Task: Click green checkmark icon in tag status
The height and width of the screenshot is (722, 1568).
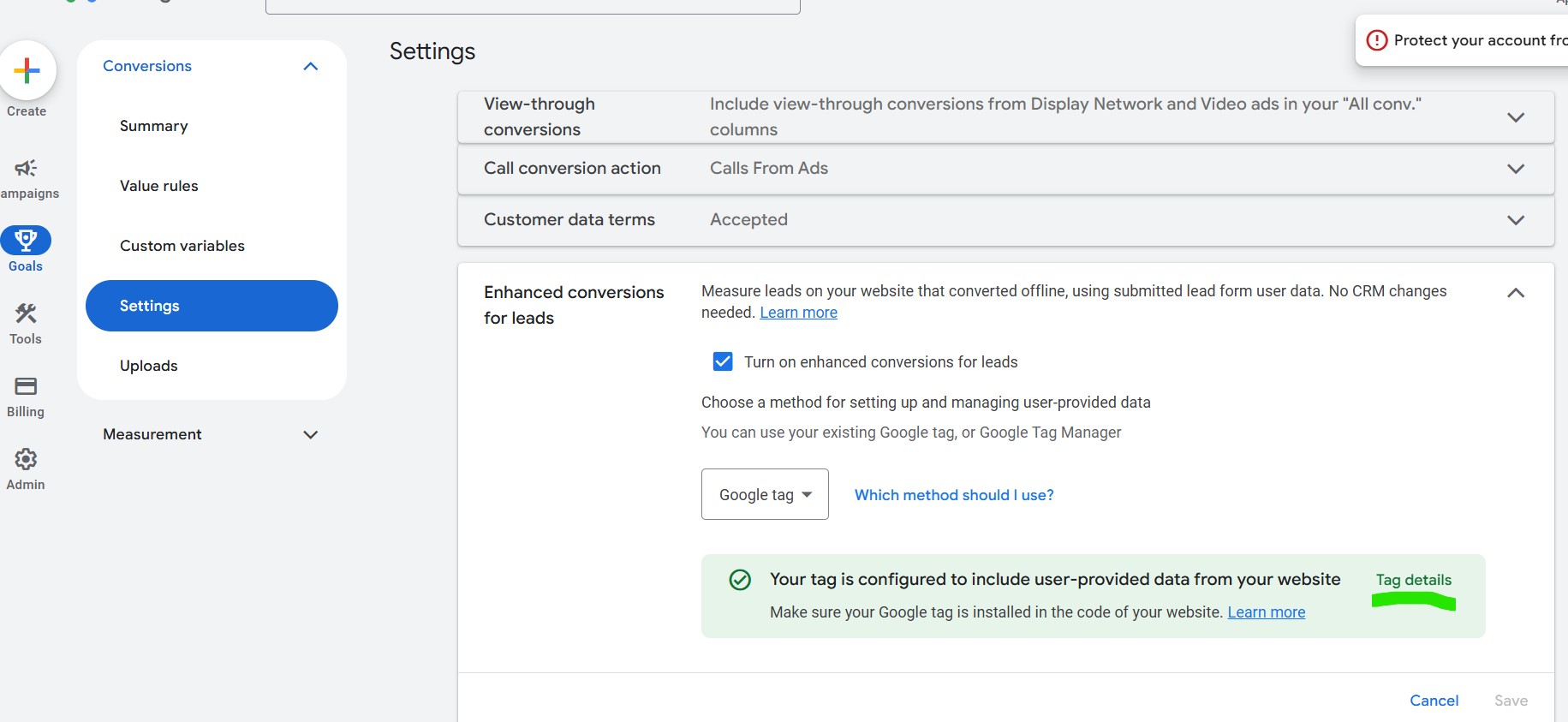Action: click(740, 580)
